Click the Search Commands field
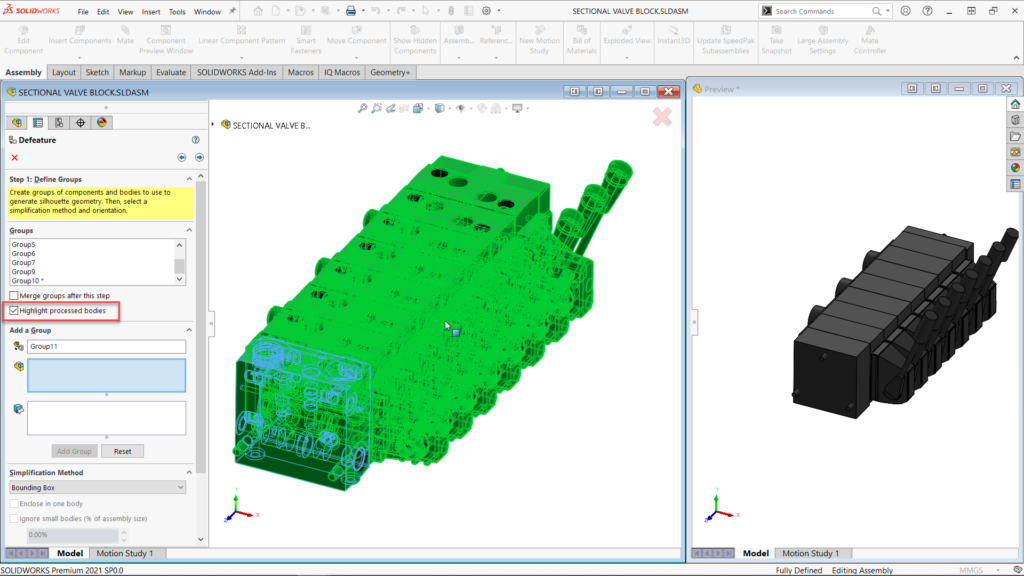Image resolution: width=1024 pixels, height=576 pixels. tap(822, 11)
